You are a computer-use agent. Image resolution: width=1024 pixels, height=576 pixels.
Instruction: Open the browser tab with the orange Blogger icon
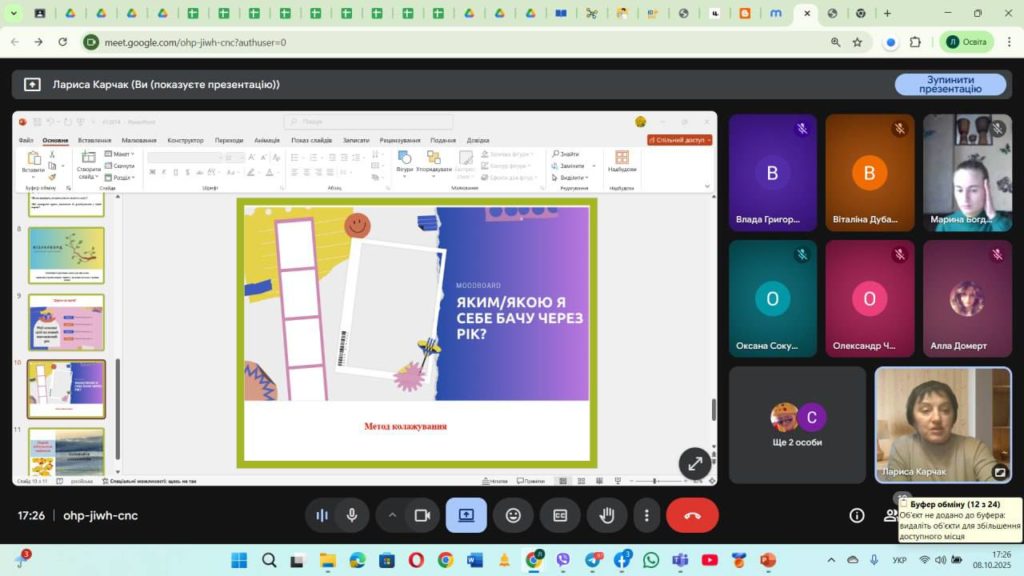(x=744, y=14)
